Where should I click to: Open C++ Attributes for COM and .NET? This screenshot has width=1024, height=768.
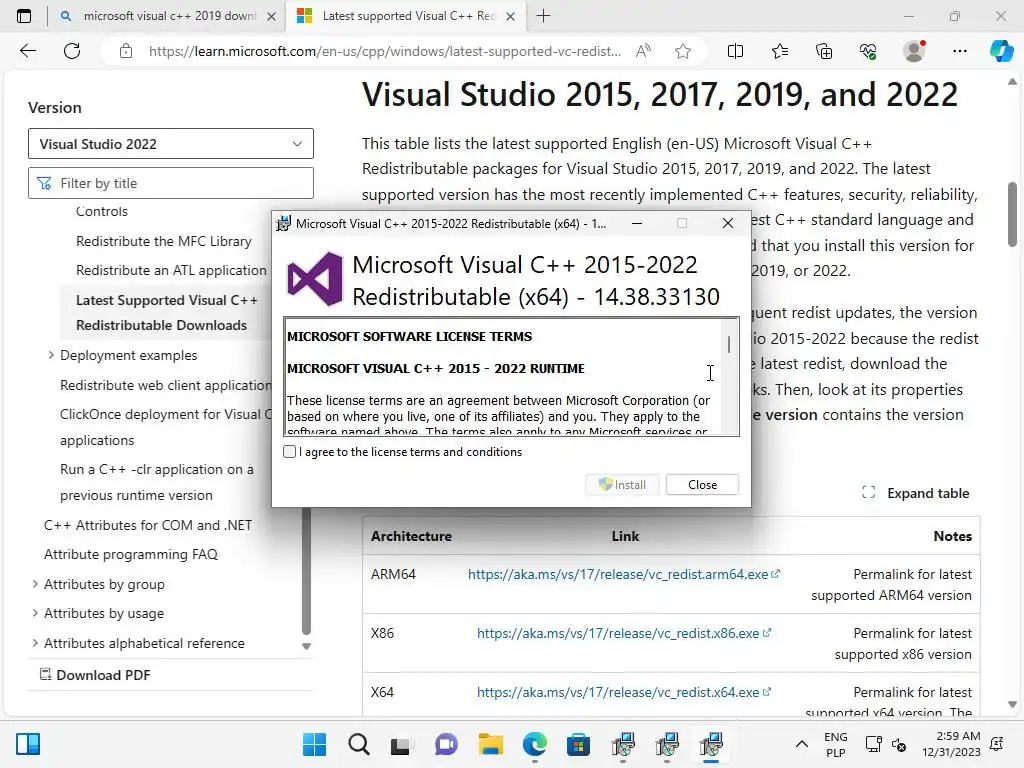click(x=148, y=525)
